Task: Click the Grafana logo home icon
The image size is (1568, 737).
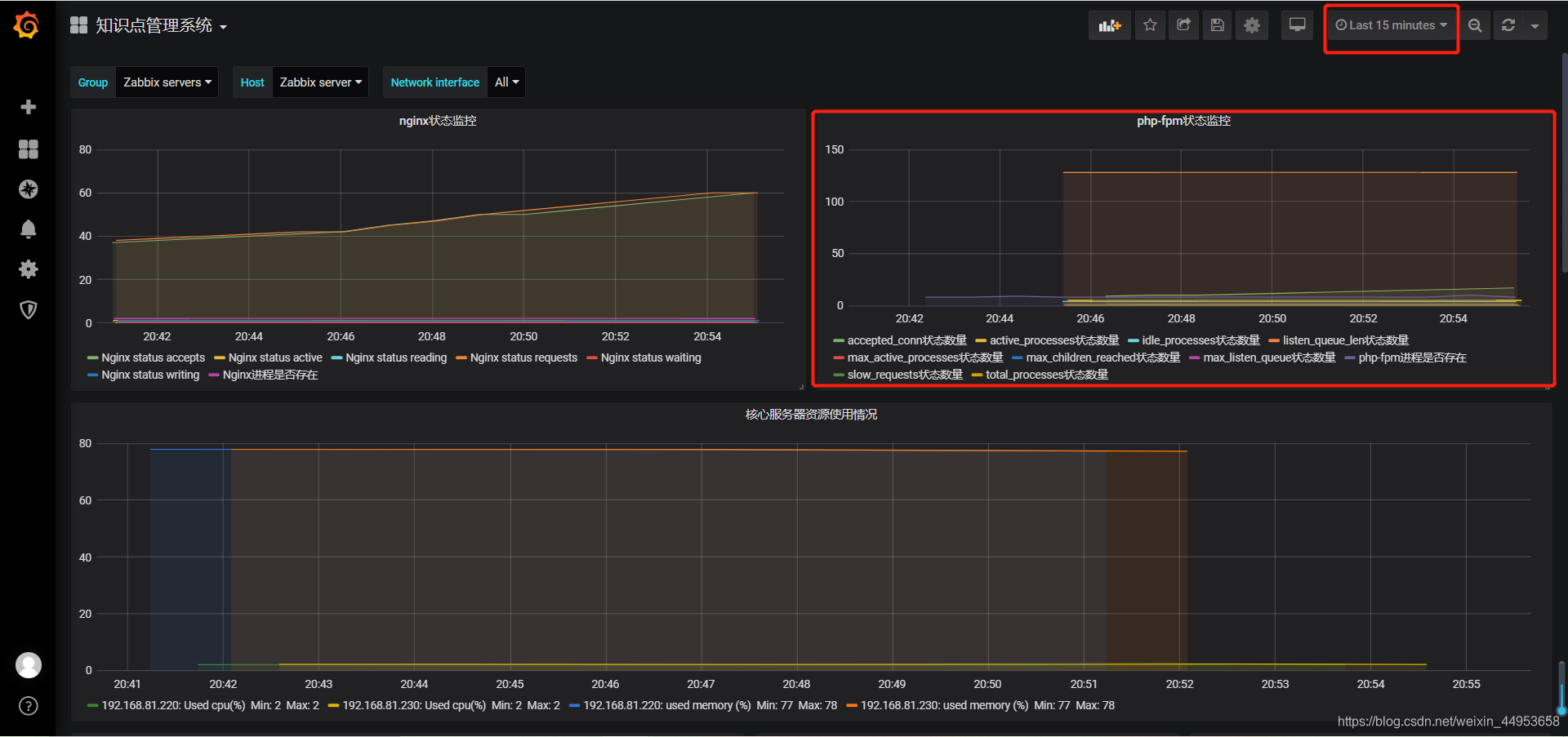Action: point(27,25)
